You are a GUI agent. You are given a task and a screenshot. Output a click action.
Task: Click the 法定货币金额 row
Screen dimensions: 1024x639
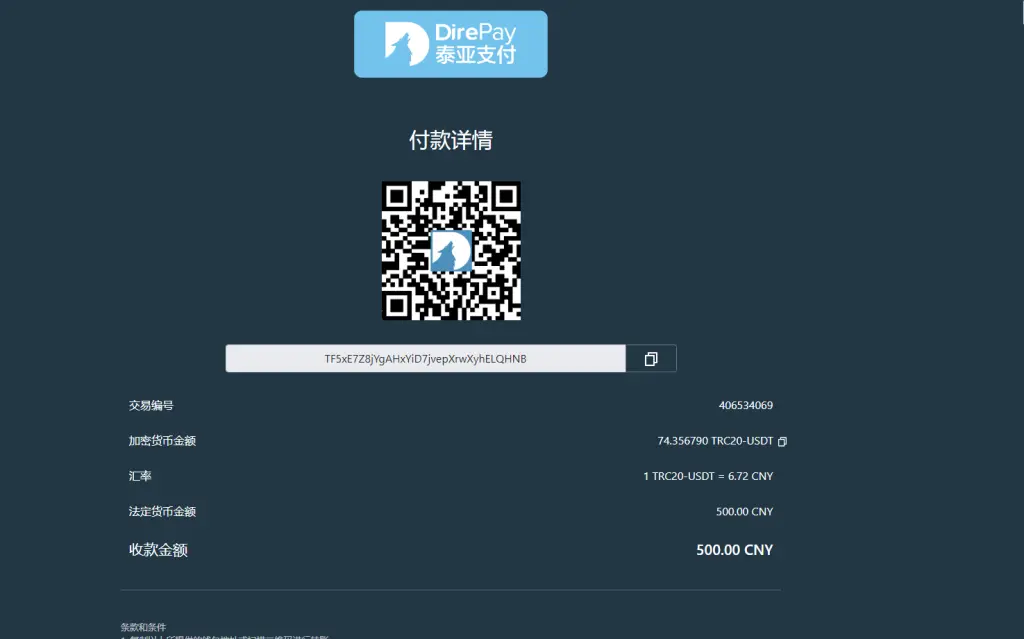coord(162,511)
